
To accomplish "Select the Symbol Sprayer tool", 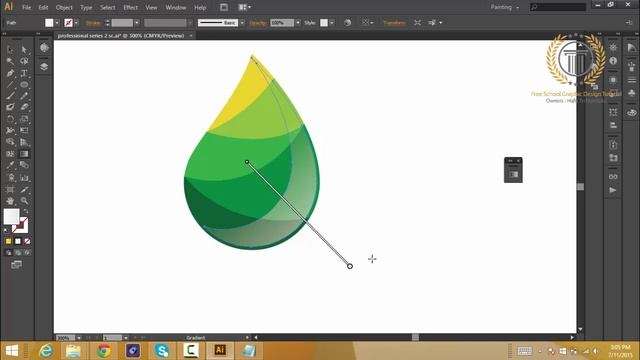I will [x=10, y=178].
